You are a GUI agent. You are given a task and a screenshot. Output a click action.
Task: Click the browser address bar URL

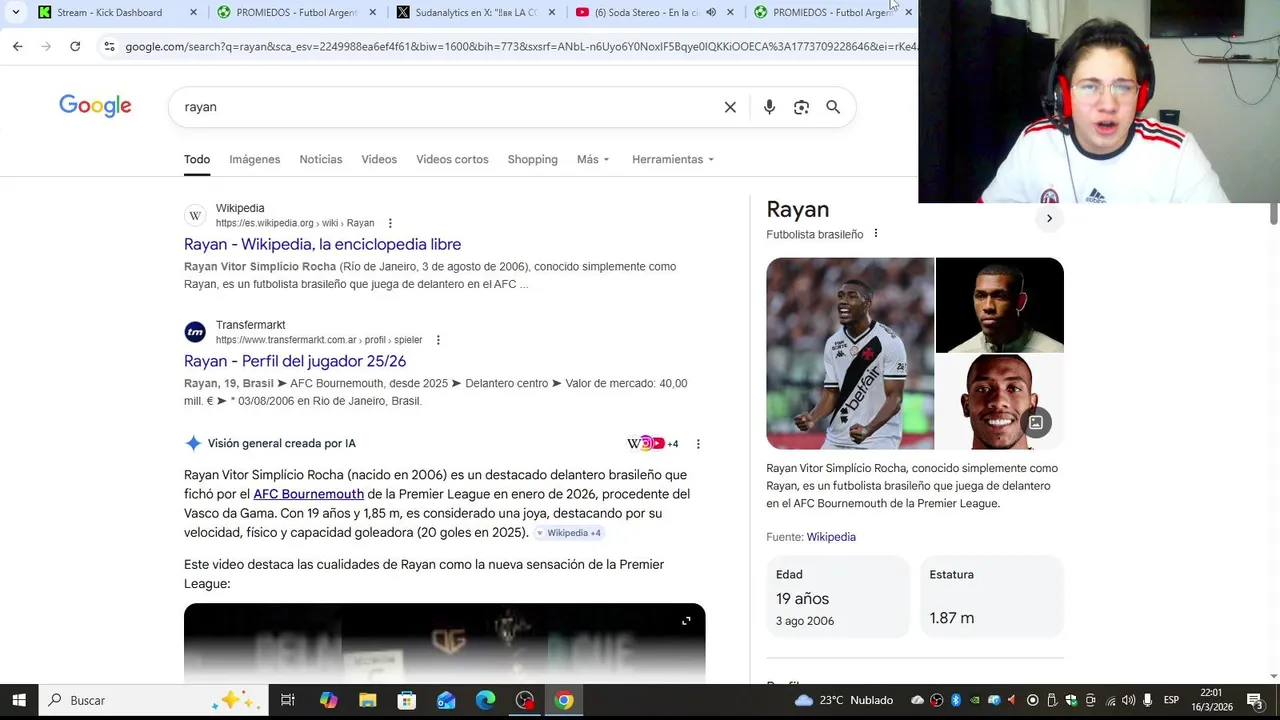point(520,46)
